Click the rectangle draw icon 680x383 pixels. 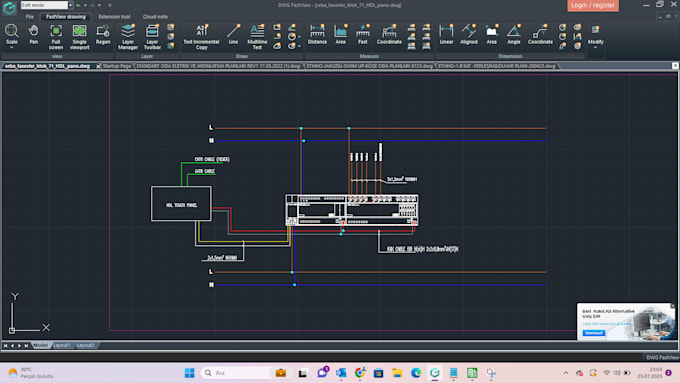click(x=277, y=27)
